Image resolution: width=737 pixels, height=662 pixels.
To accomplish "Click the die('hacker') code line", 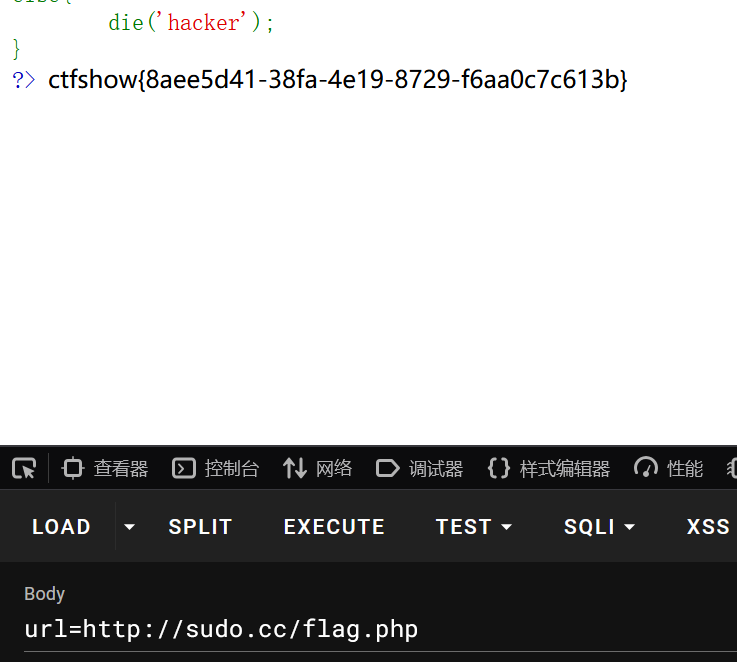I will (191, 22).
